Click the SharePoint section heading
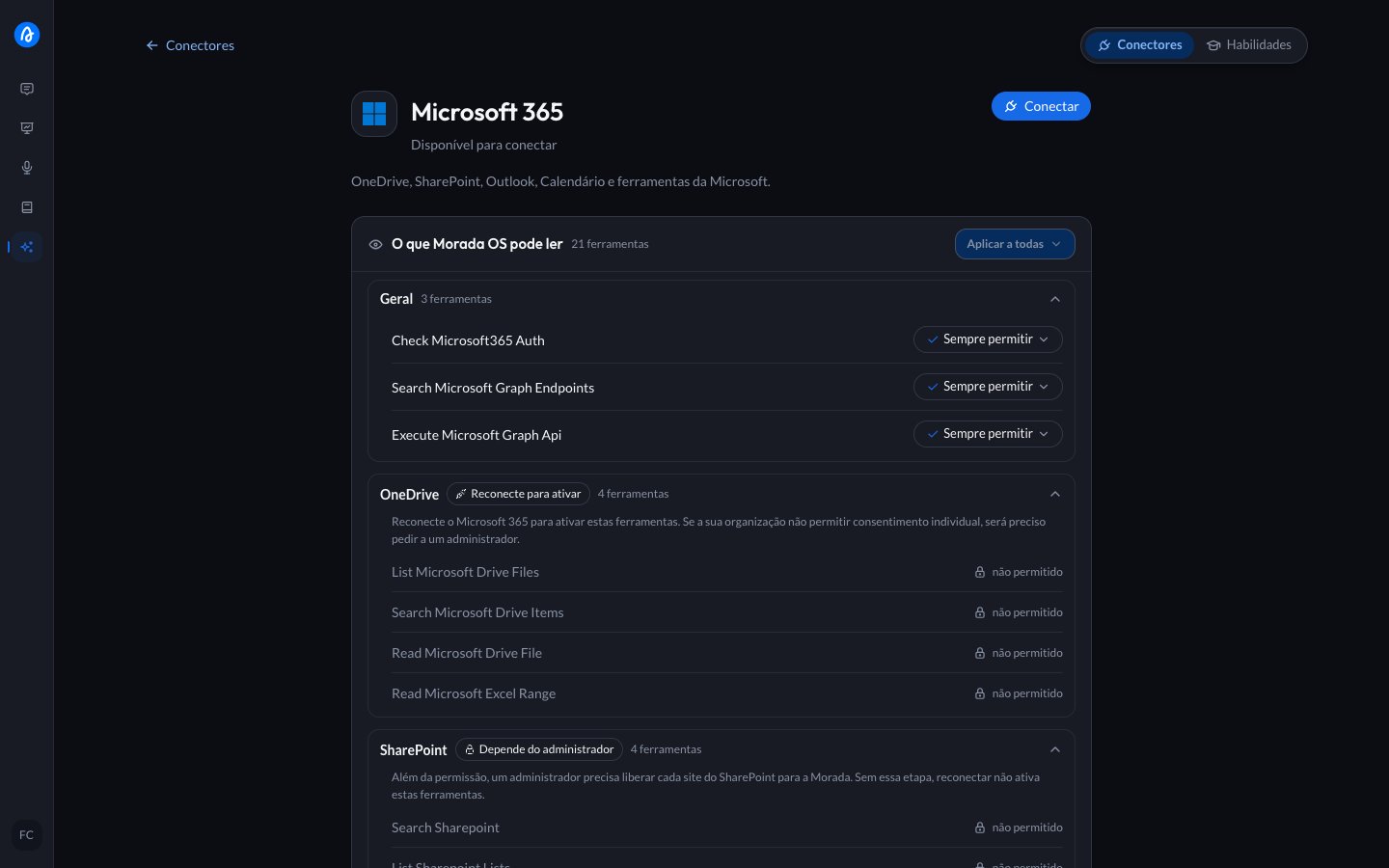Viewport: 1389px width, 868px height. (x=414, y=749)
